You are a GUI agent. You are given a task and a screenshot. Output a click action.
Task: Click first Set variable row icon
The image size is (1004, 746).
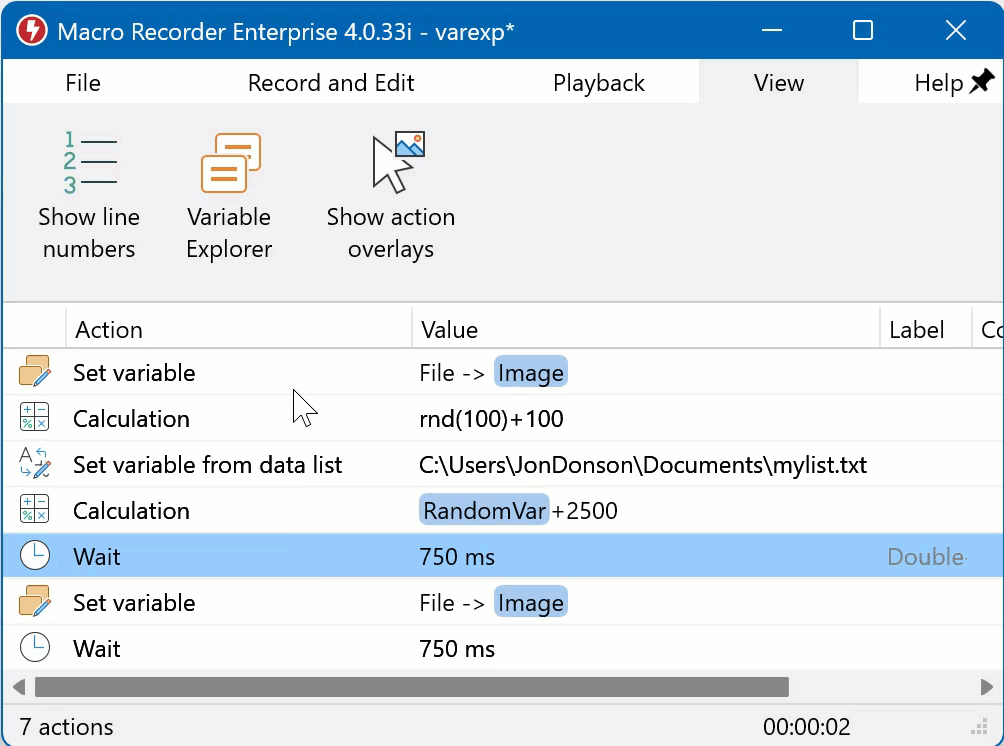[35, 373]
